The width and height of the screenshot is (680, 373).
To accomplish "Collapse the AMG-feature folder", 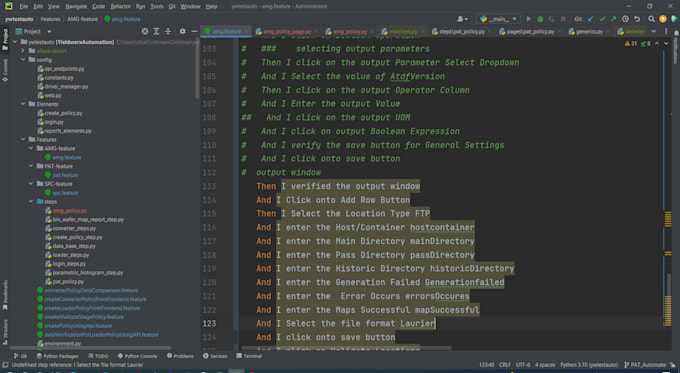I will pos(31,148).
